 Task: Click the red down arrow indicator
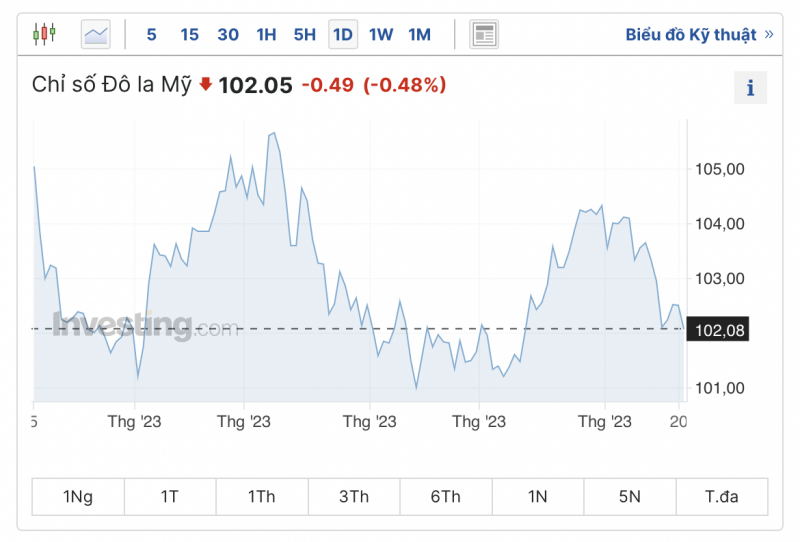[206, 85]
